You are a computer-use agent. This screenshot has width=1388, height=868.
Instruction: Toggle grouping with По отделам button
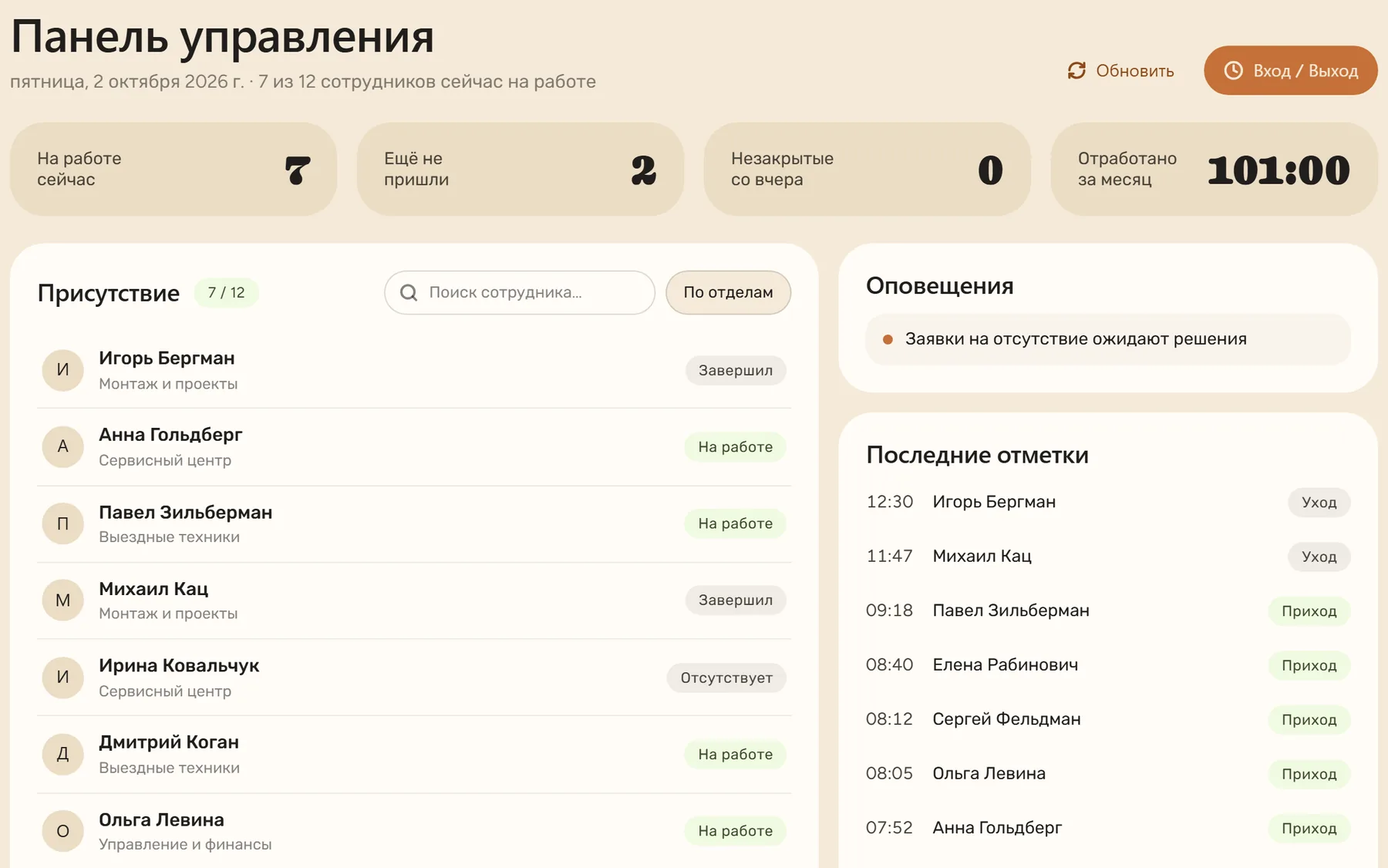[728, 292]
